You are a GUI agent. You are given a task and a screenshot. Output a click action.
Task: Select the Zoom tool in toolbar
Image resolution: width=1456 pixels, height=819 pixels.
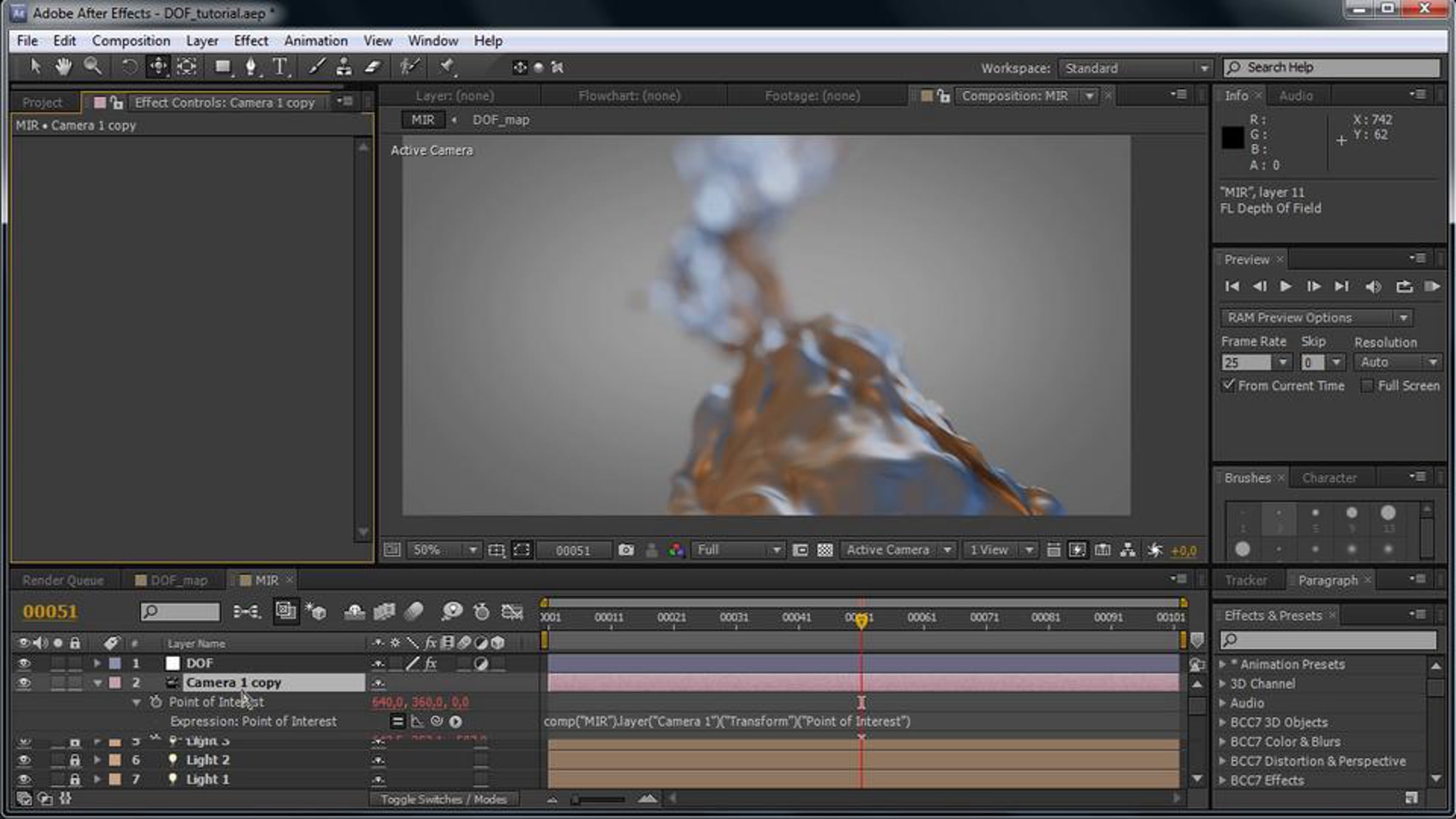point(93,67)
